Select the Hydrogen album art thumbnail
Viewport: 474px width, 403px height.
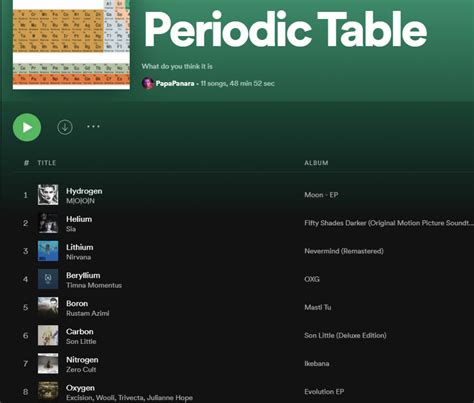(48, 195)
